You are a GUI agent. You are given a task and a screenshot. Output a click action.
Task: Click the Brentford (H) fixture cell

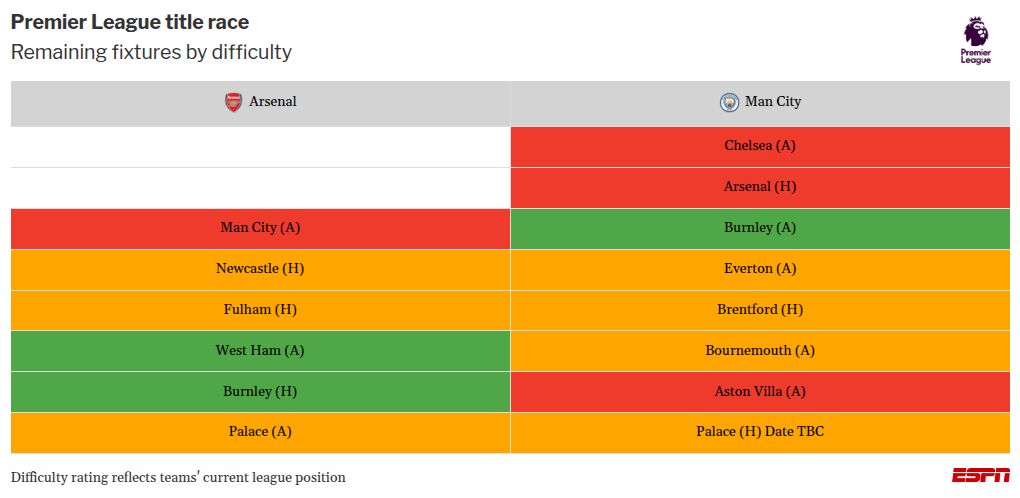pos(760,310)
